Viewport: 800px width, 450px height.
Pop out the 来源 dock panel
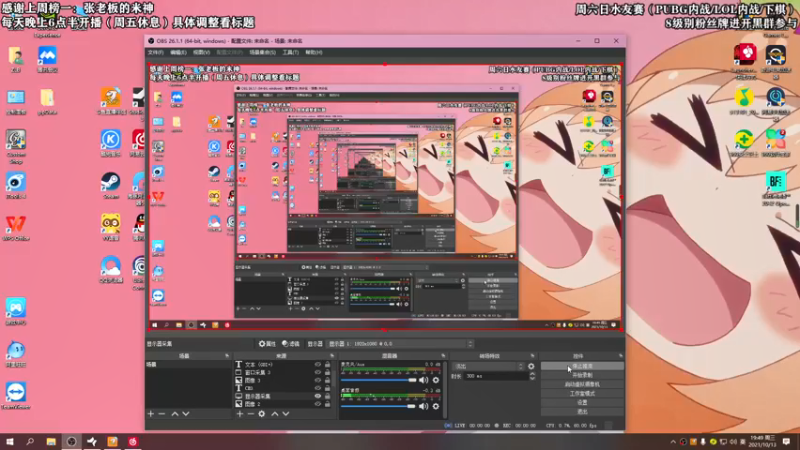[x=332, y=356]
